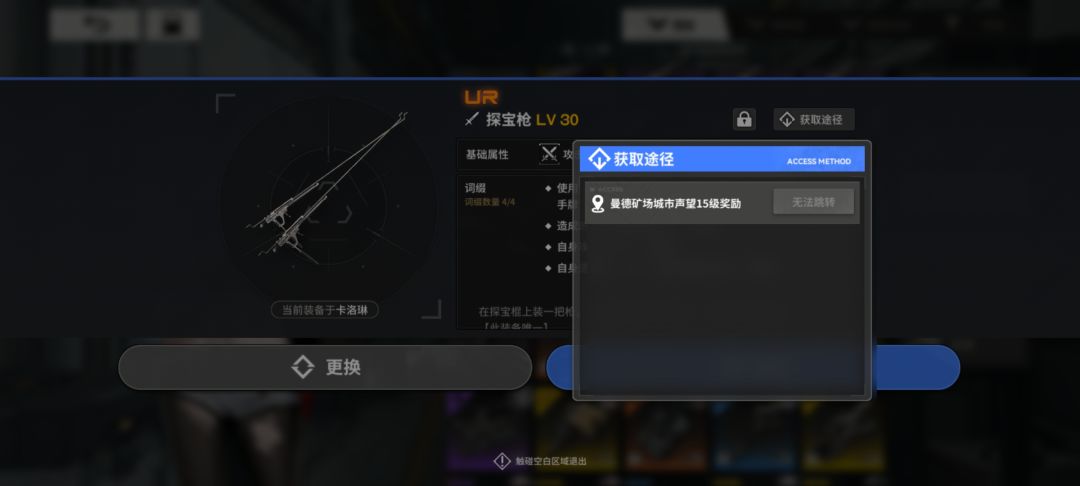Click the diamond icon inside the top 获取途径 button
This screenshot has width=1080, height=486.
pos(787,120)
